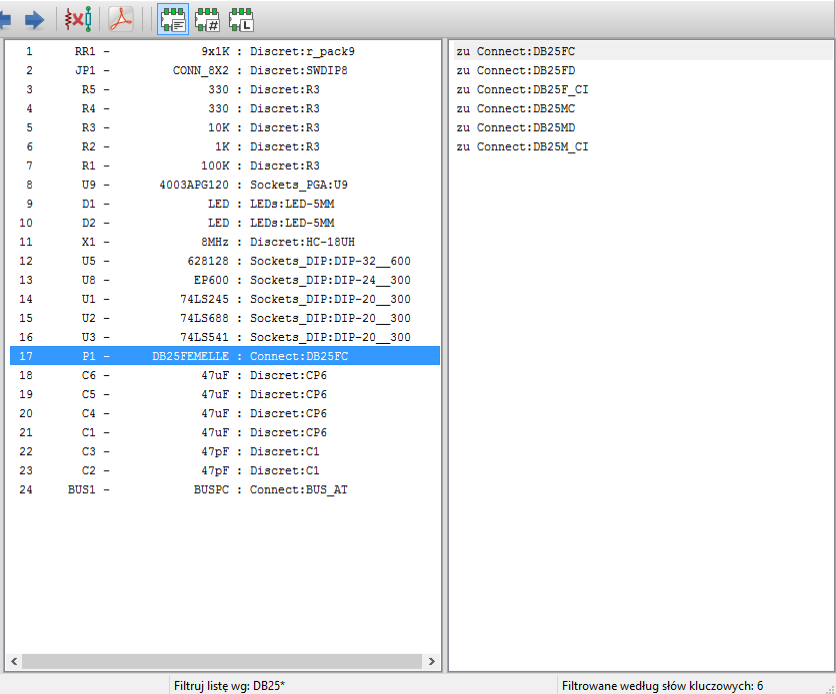Select highlighted row P1 DB25FEMELLE
This screenshot has width=836, height=694.
224,356
